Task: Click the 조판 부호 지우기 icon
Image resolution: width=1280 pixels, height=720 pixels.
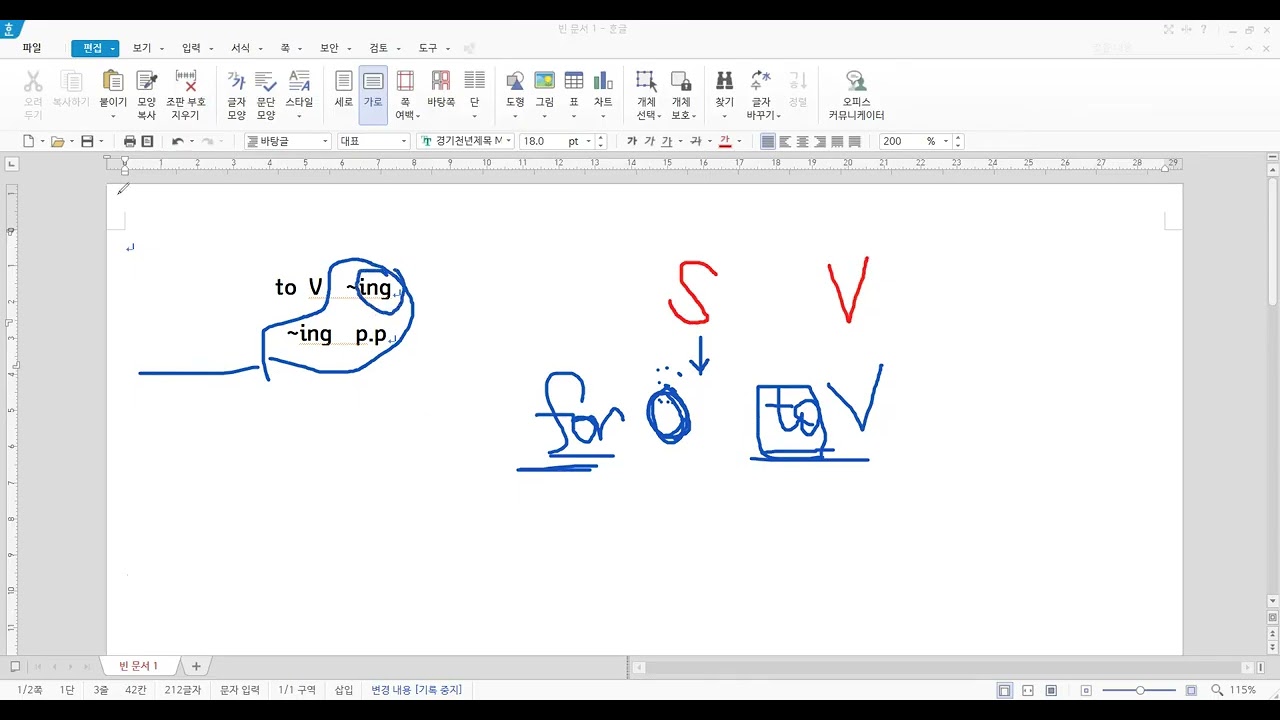Action: (186, 95)
